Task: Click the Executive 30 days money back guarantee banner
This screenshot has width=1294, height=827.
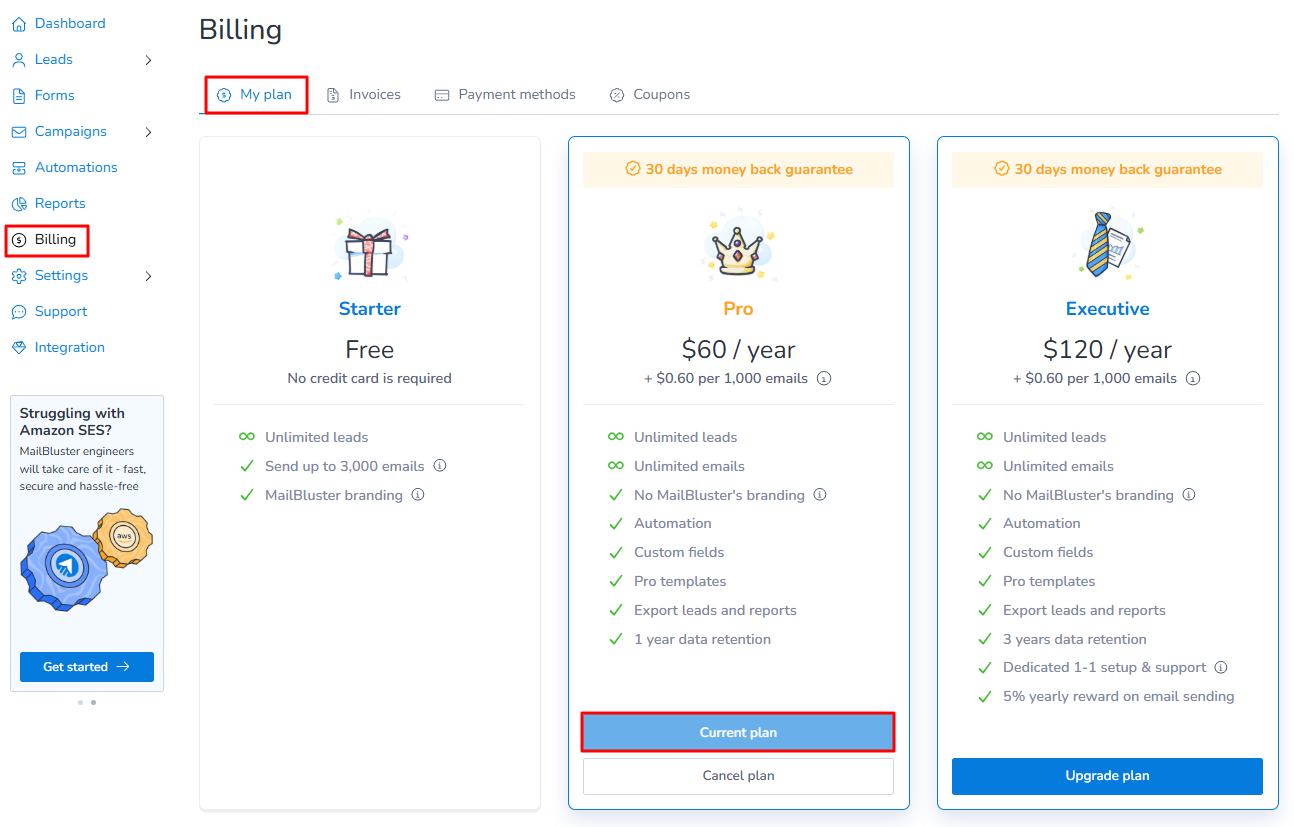Action: (x=1107, y=170)
